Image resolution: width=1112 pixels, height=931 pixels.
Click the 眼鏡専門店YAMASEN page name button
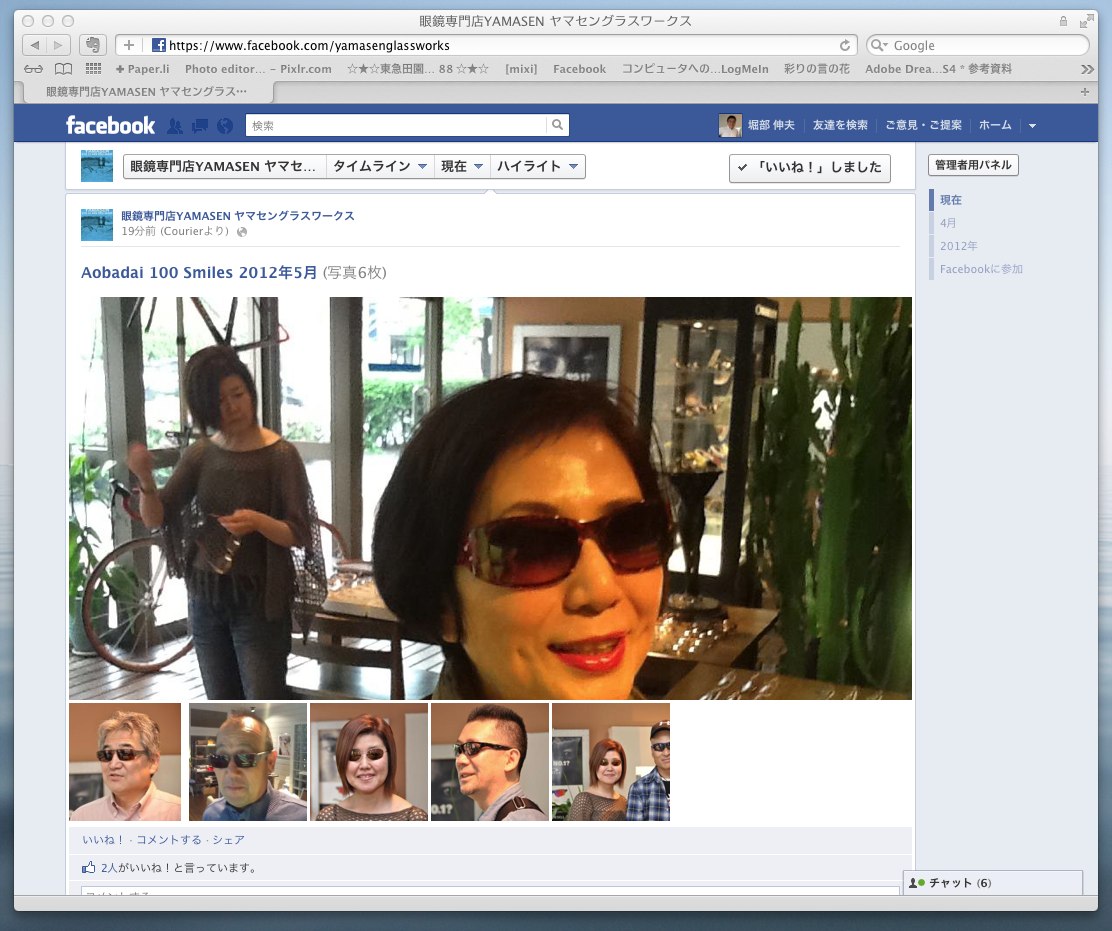pyautogui.click(x=224, y=167)
